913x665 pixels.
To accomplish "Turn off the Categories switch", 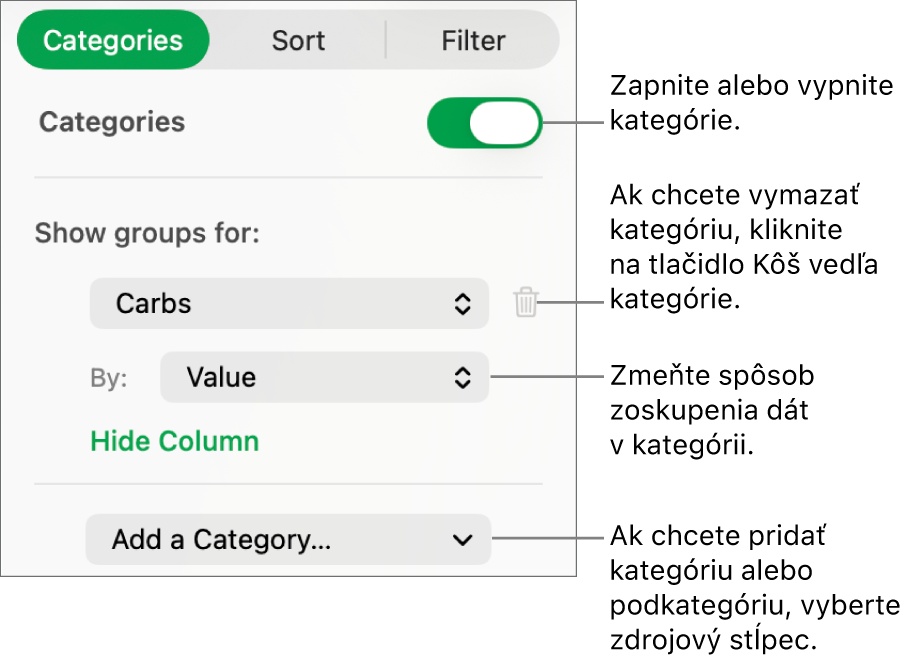I will [484, 123].
